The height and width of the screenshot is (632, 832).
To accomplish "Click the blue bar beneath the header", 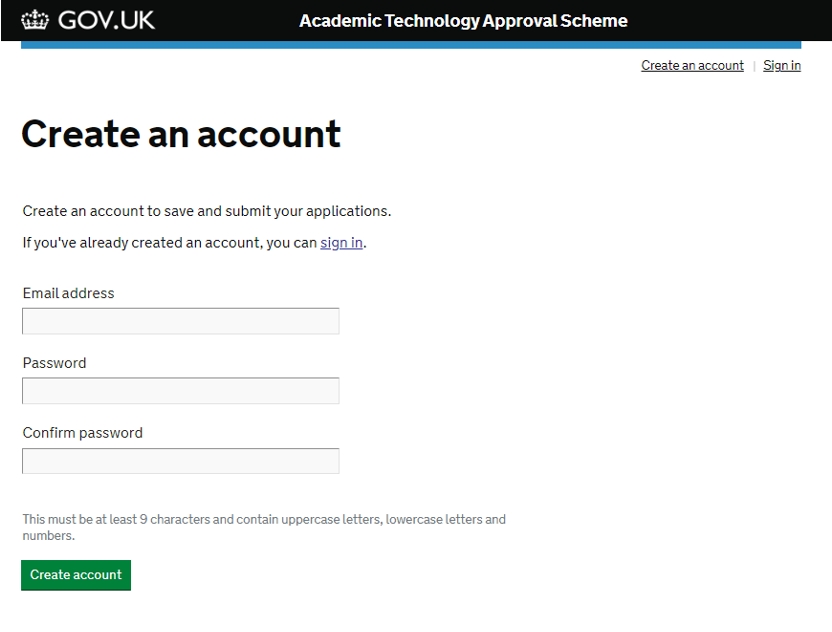I will point(411,45).
